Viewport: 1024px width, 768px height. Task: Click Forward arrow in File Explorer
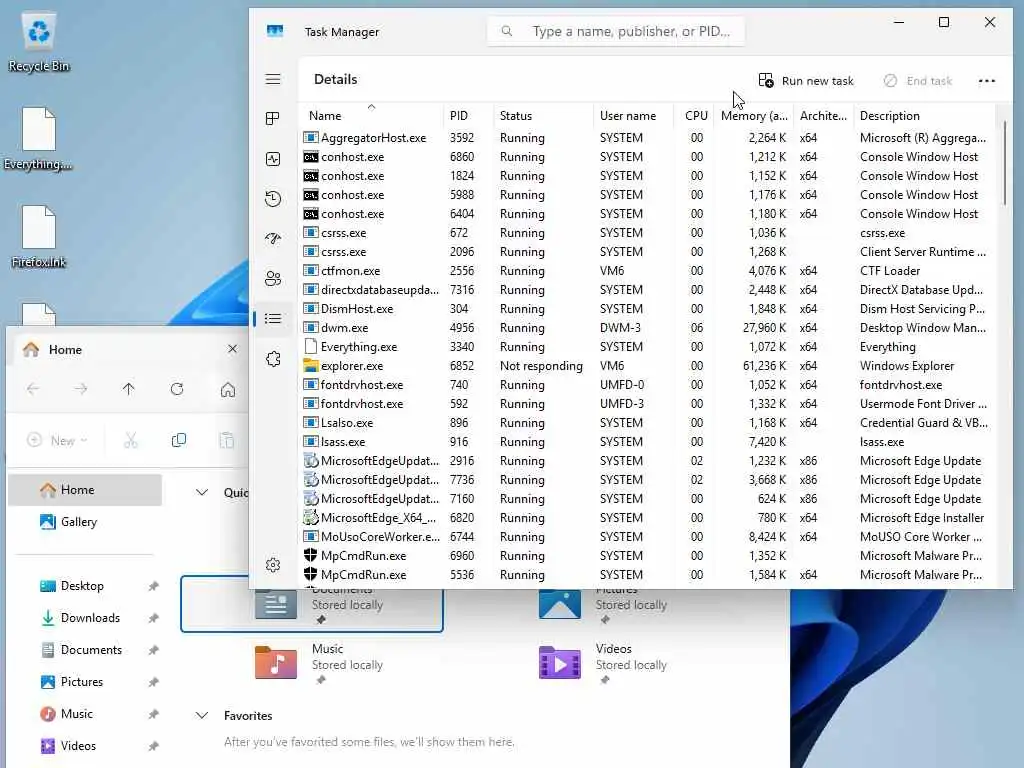click(x=81, y=389)
